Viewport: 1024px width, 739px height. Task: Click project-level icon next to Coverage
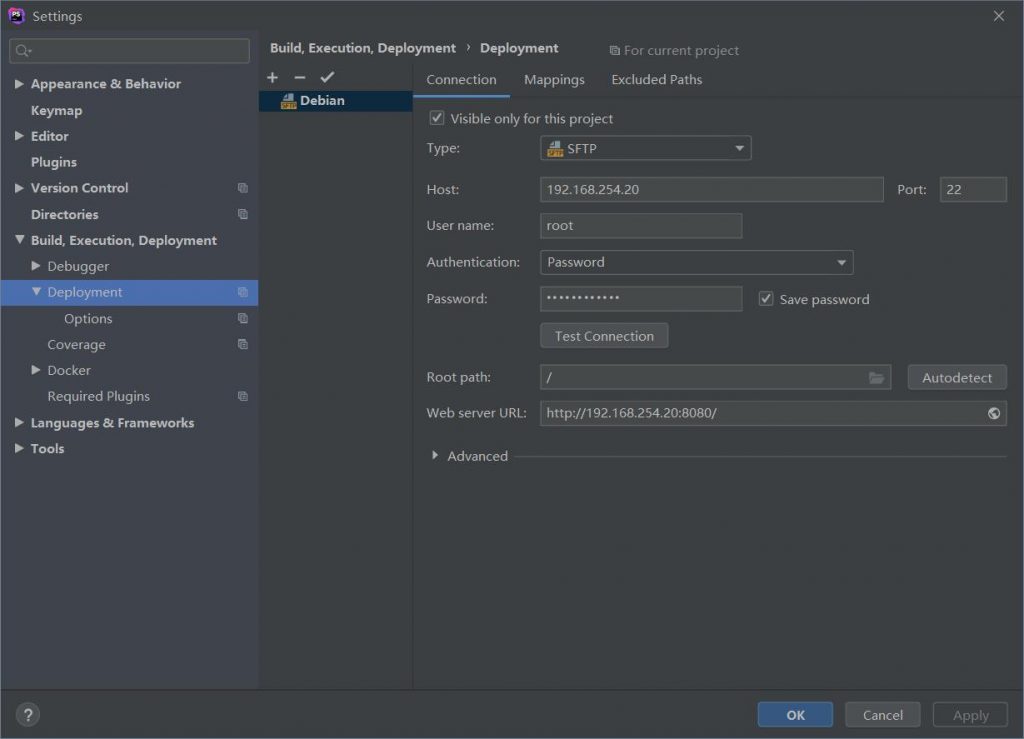(x=242, y=345)
